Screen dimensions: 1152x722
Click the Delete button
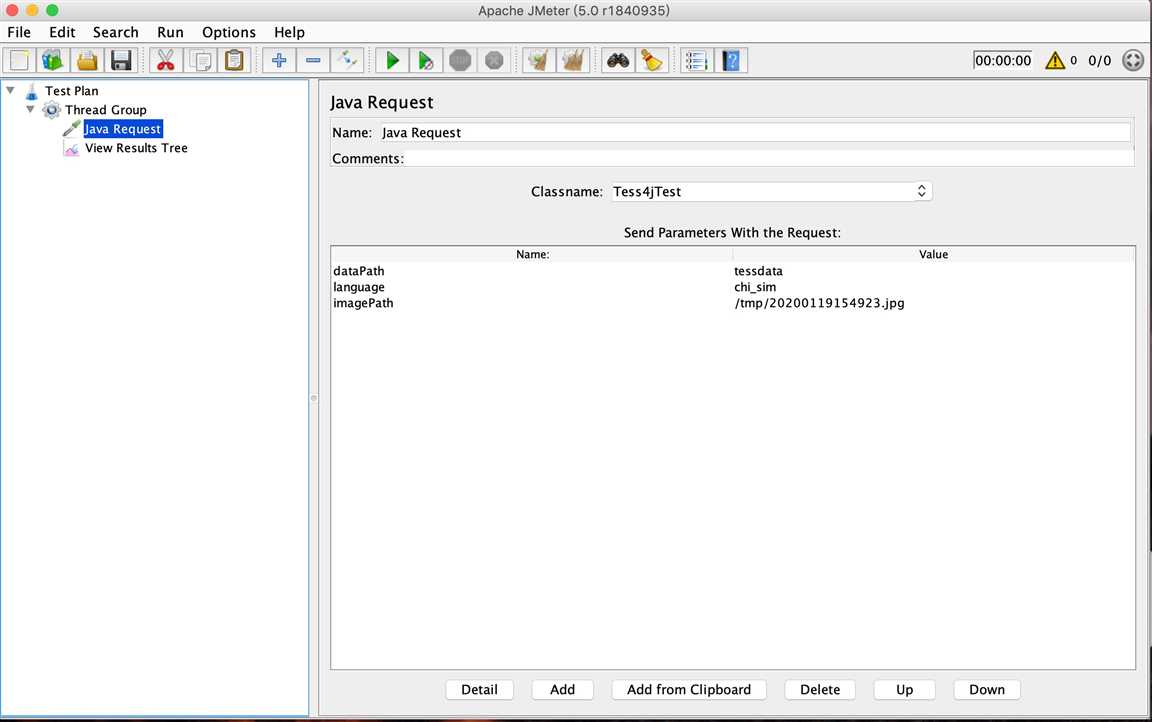(820, 690)
